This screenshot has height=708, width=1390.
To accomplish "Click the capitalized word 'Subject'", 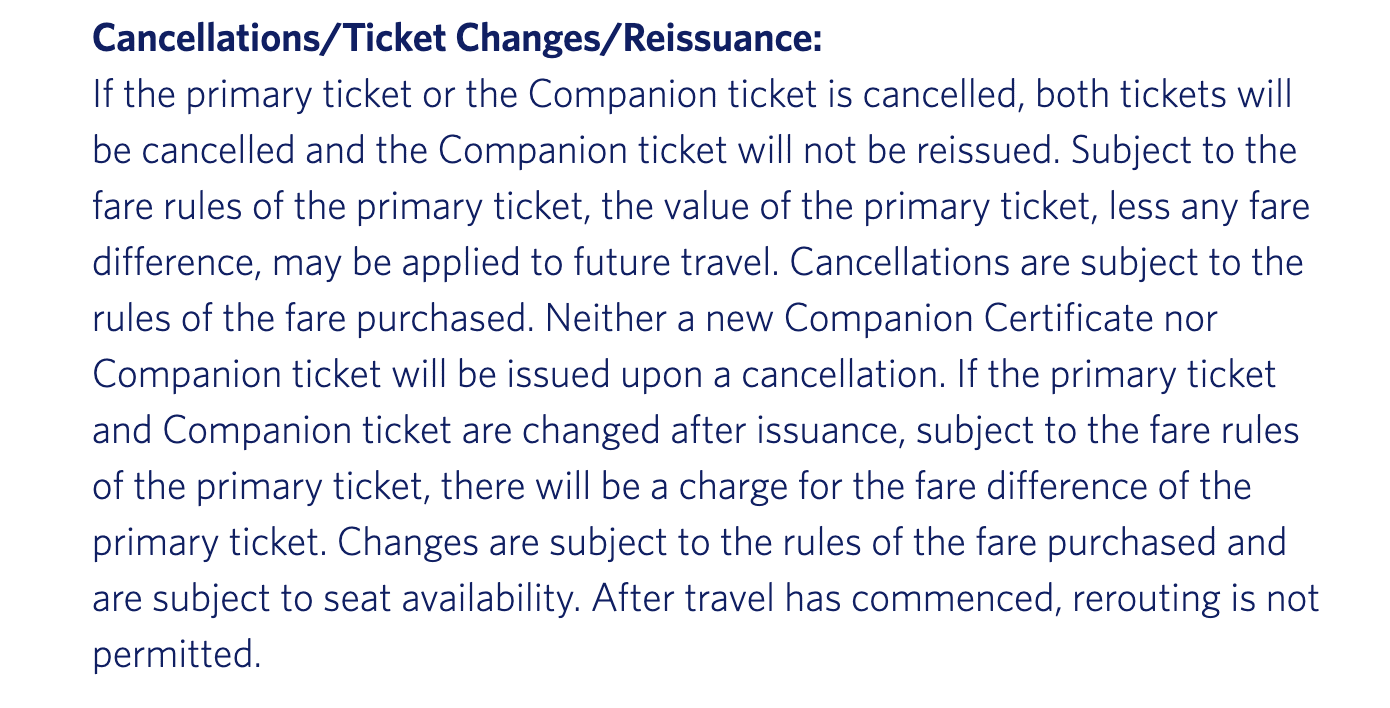I will click(1137, 151).
